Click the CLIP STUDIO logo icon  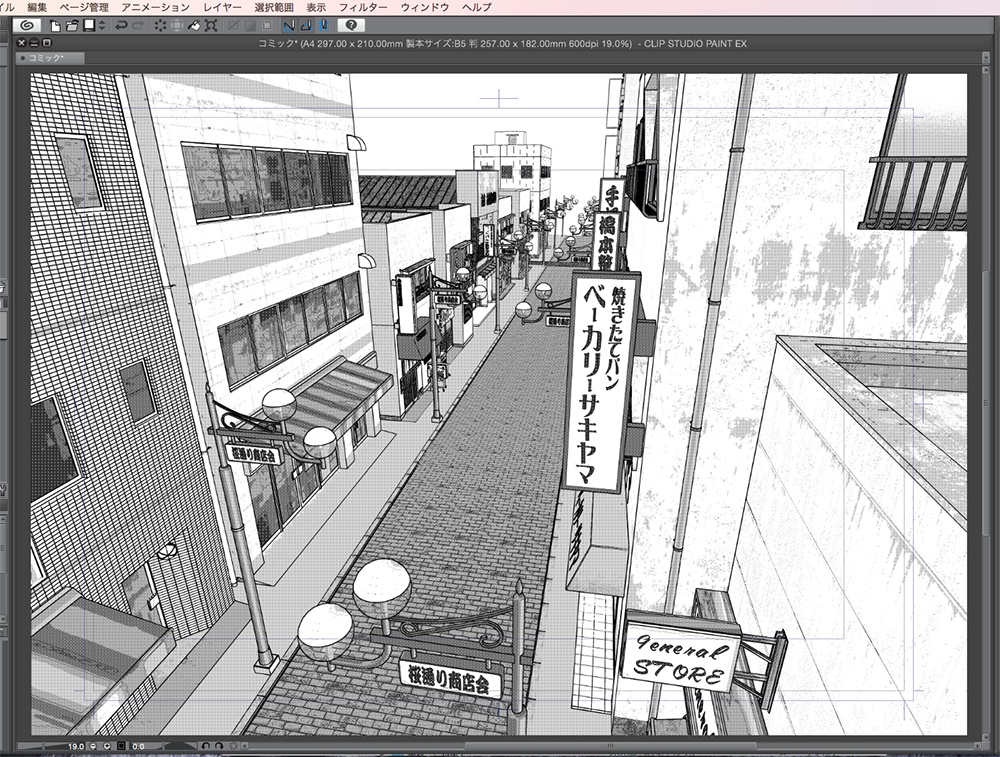pyautogui.click(x=27, y=29)
